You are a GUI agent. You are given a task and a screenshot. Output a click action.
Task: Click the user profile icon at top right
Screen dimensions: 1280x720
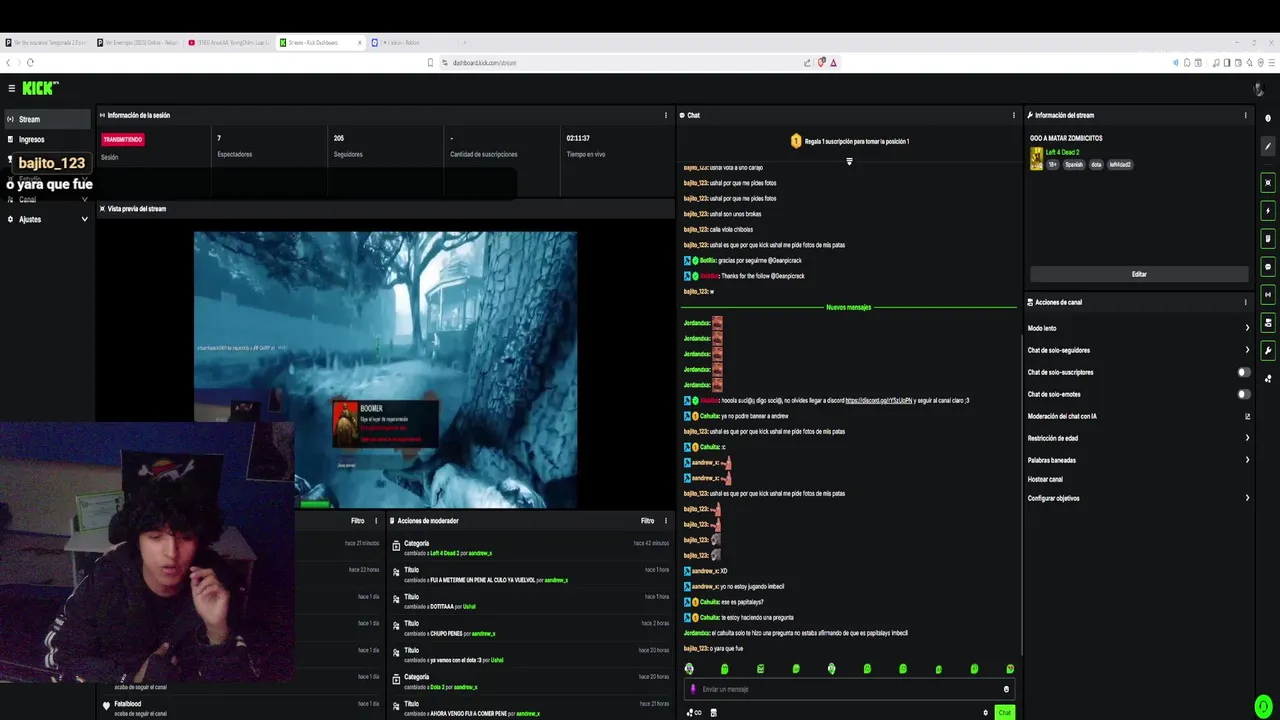[x=1259, y=89]
